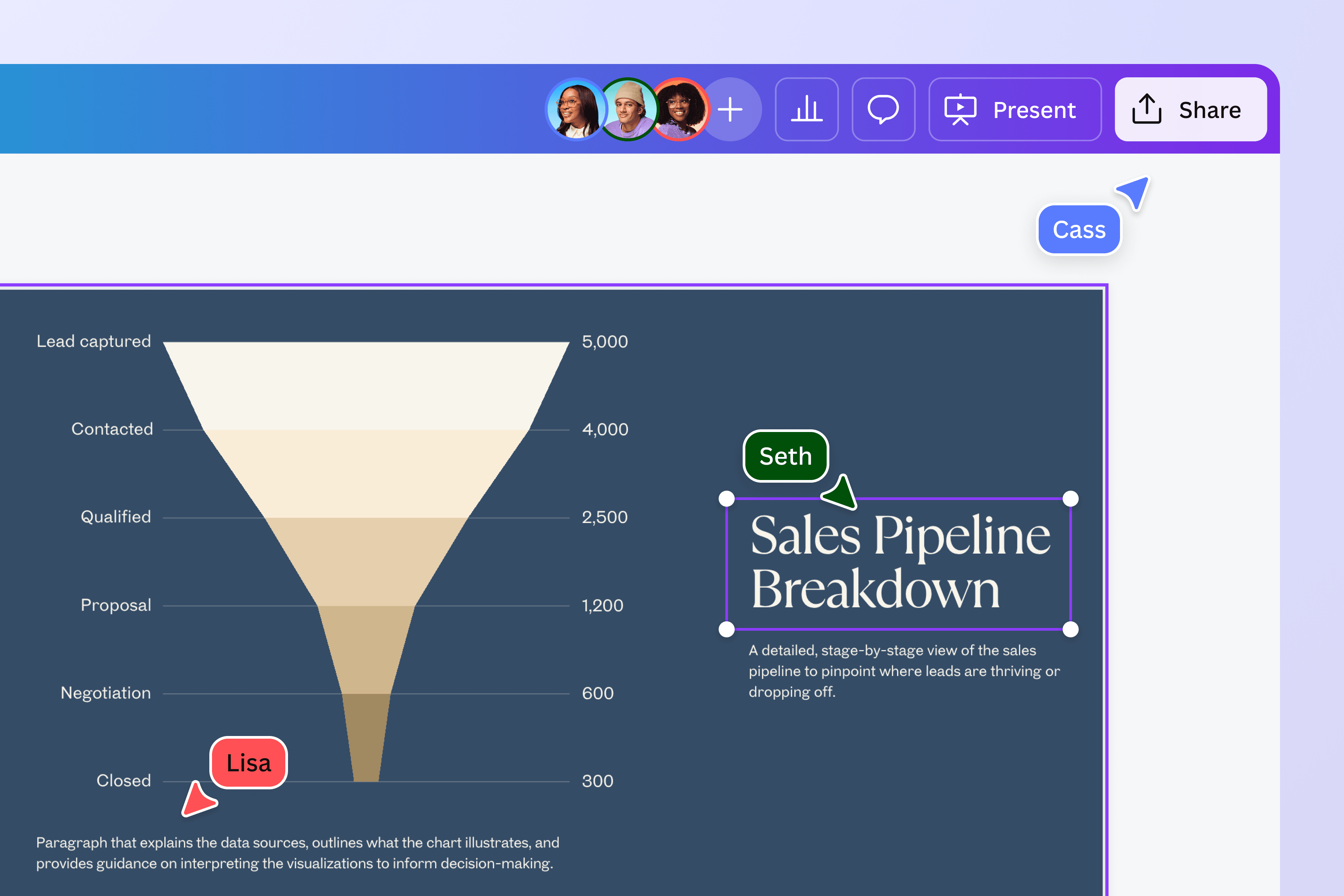Click the Present projector icon
This screenshot has height=896, width=1344.
coord(961,109)
